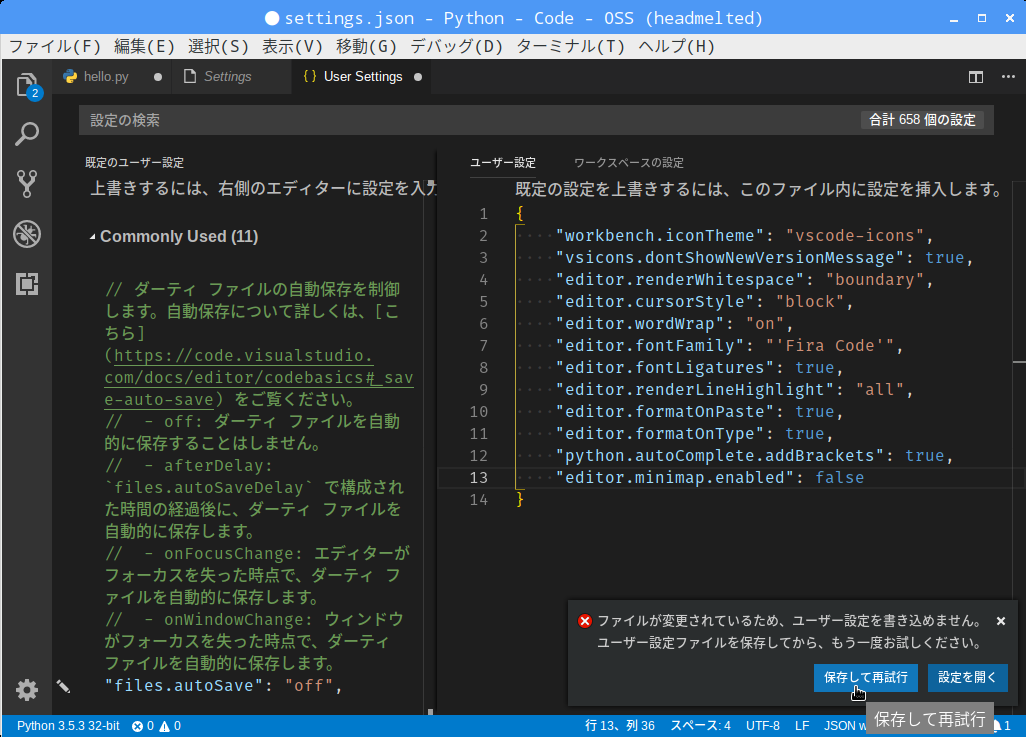Open the 選択(S) menu

coord(219,46)
